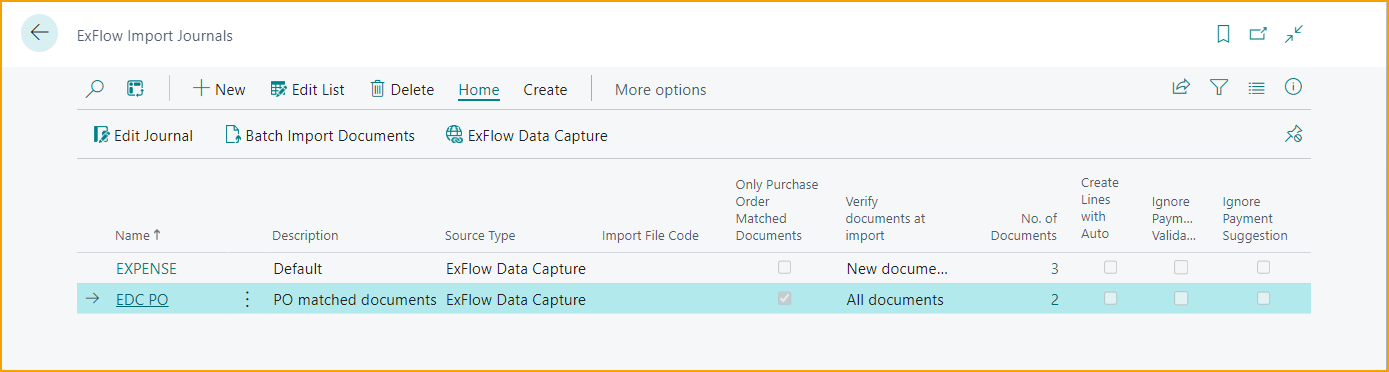Select the EXPENSE journal name

146,268
